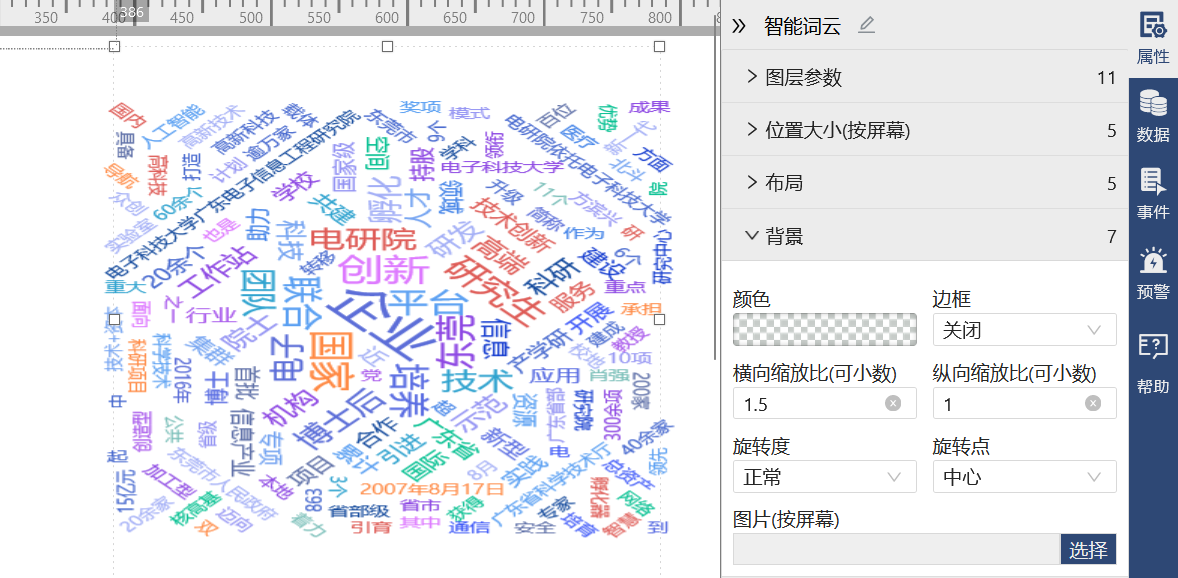Click the word 应用 in the word cloud
Screen dimensions: 1178x578
pyautogui.click(x=554, y=375)
